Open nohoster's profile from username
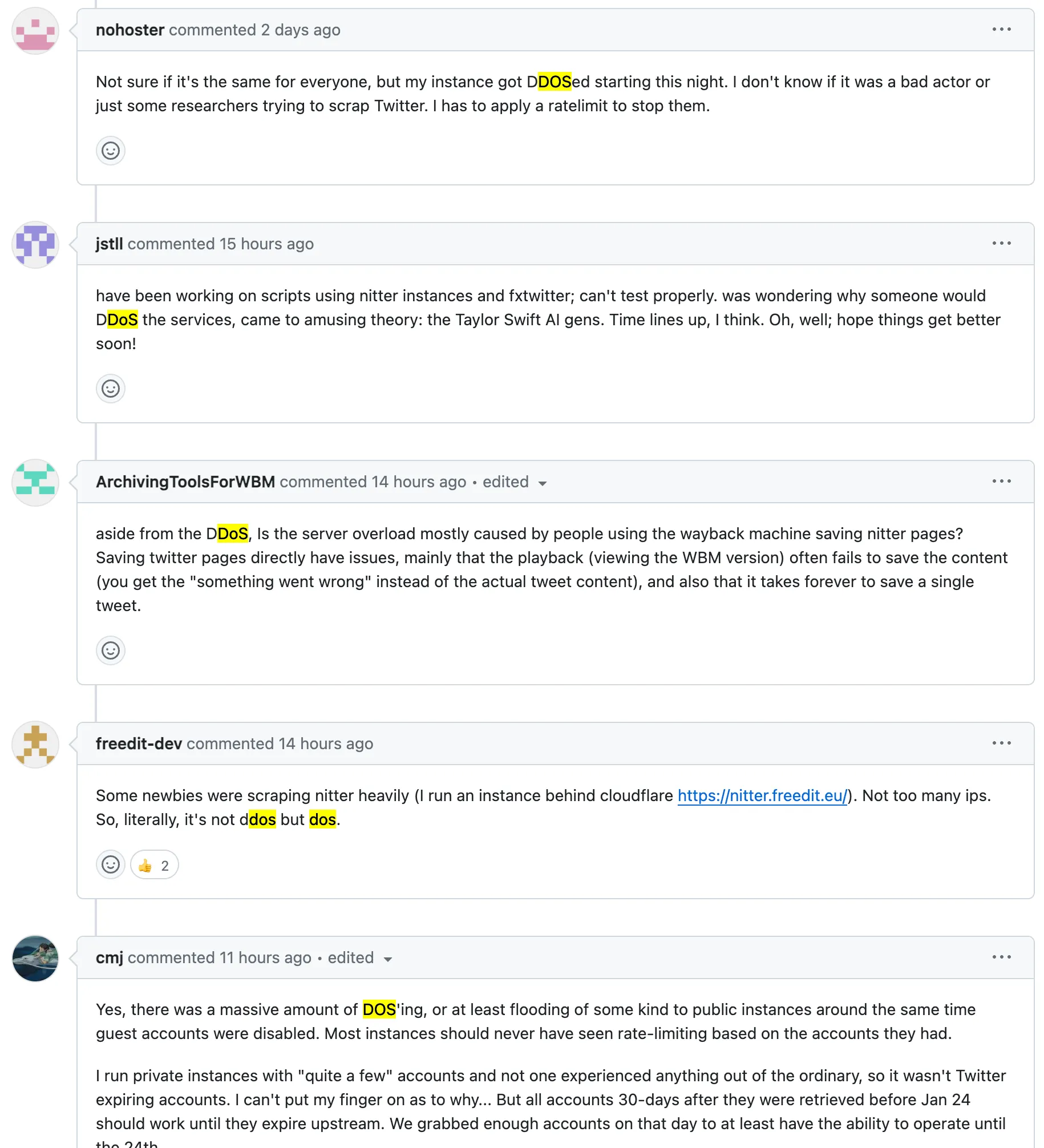The image size is (1044, 1148). pos(130,30)
